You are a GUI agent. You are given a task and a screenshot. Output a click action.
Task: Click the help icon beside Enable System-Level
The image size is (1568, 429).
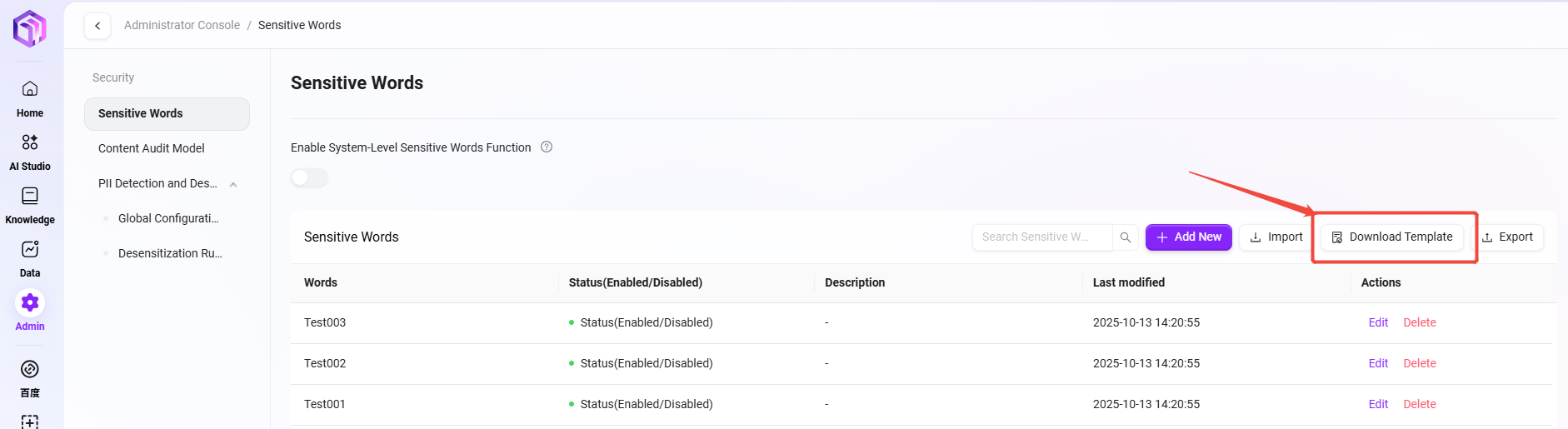coord(547,147)
